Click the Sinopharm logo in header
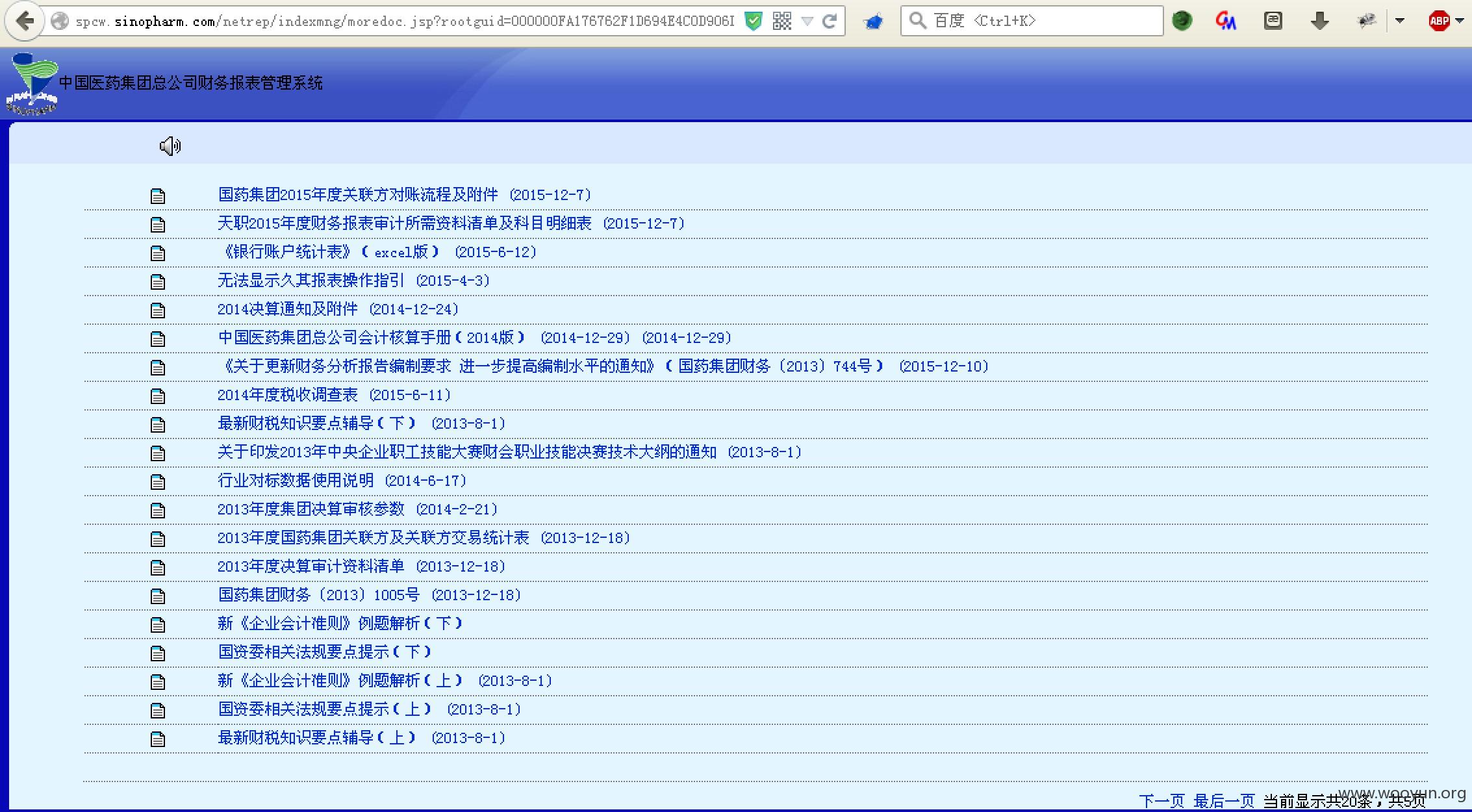This screenshot has width=1472, height=812. click(32, 84)
